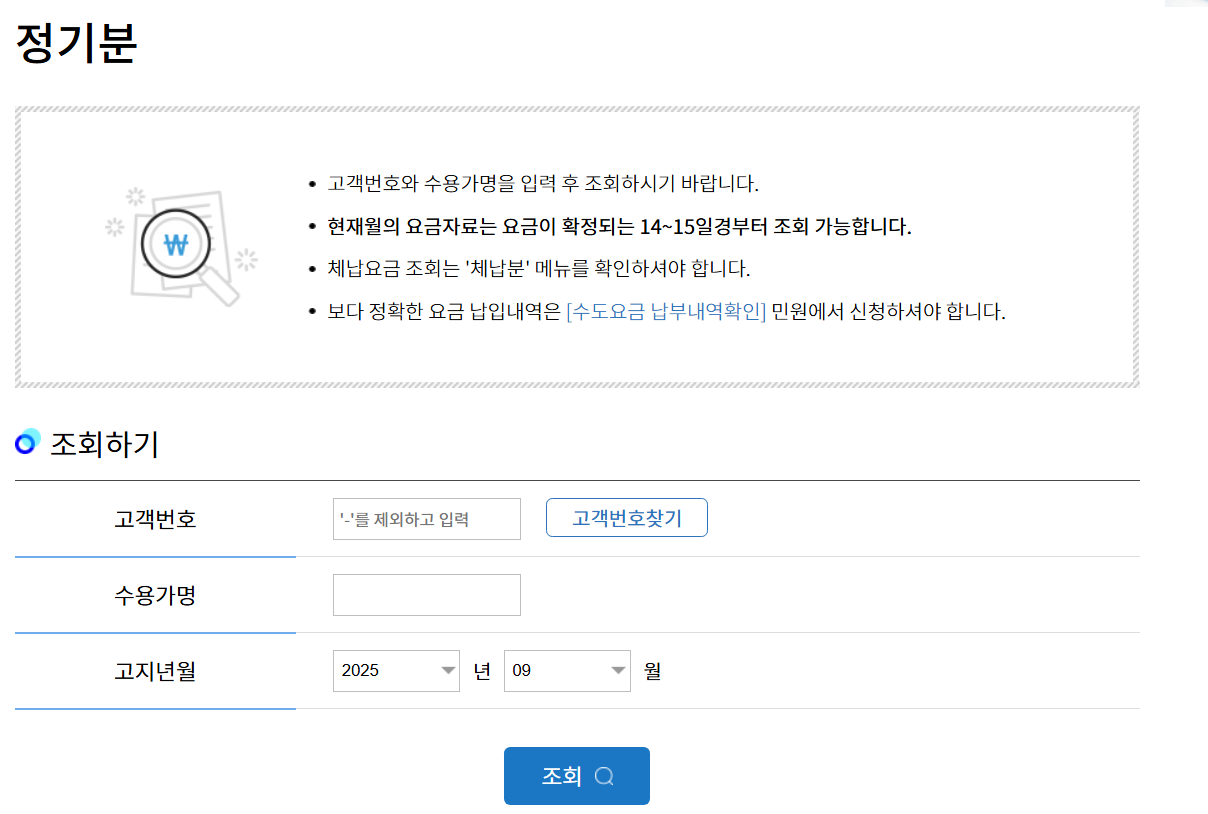Click the arrow on the year combo box
This screenshot has height=814, width=1208.
coord(447,671)
